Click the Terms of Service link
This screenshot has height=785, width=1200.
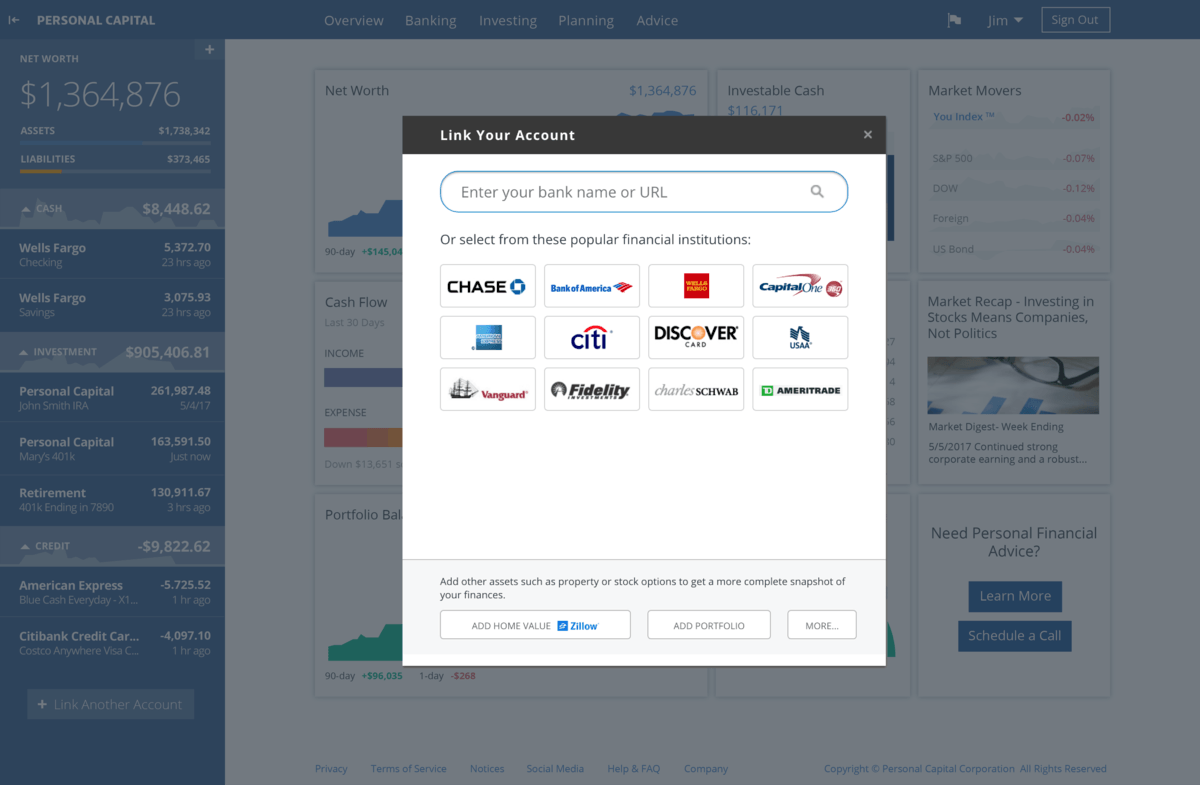point(408,769)
